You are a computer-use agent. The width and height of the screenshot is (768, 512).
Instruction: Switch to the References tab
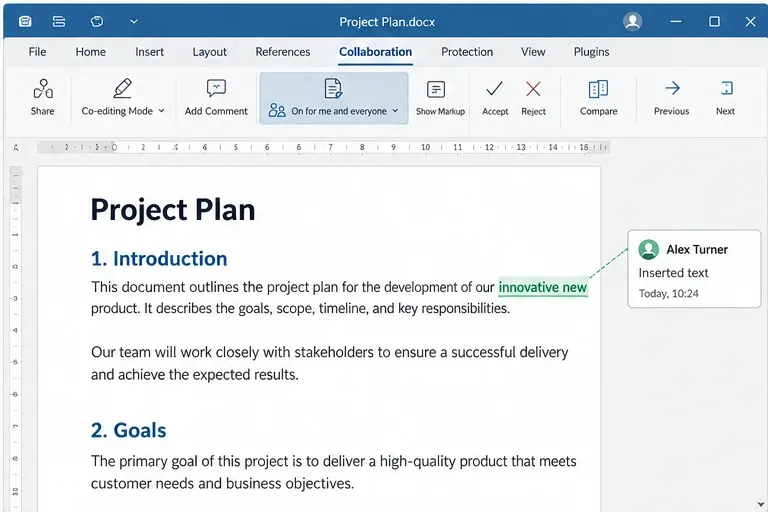[283, 52]
